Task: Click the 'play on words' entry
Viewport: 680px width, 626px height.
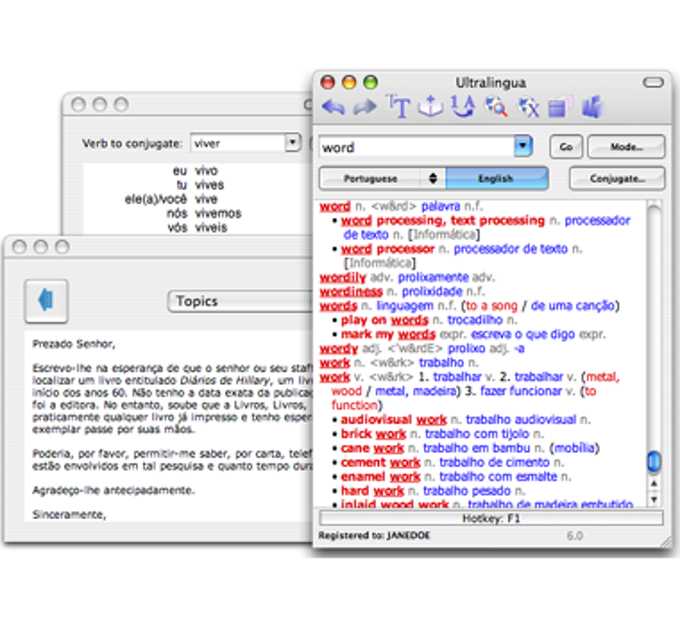Action: 384,320
